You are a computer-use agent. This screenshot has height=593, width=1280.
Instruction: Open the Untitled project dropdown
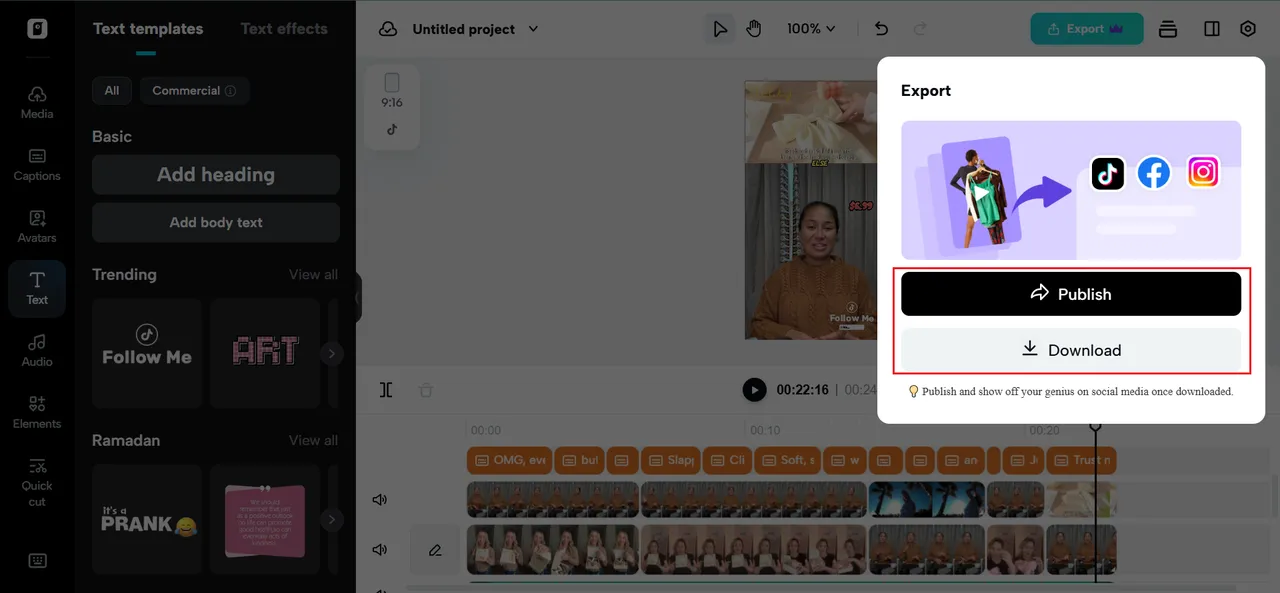pos(475,29)
